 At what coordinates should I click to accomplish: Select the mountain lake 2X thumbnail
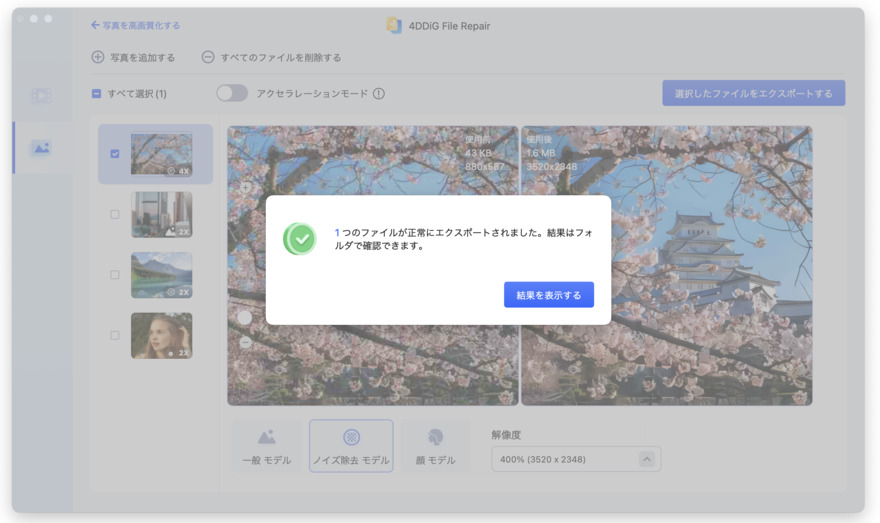[x=162, y=275]
